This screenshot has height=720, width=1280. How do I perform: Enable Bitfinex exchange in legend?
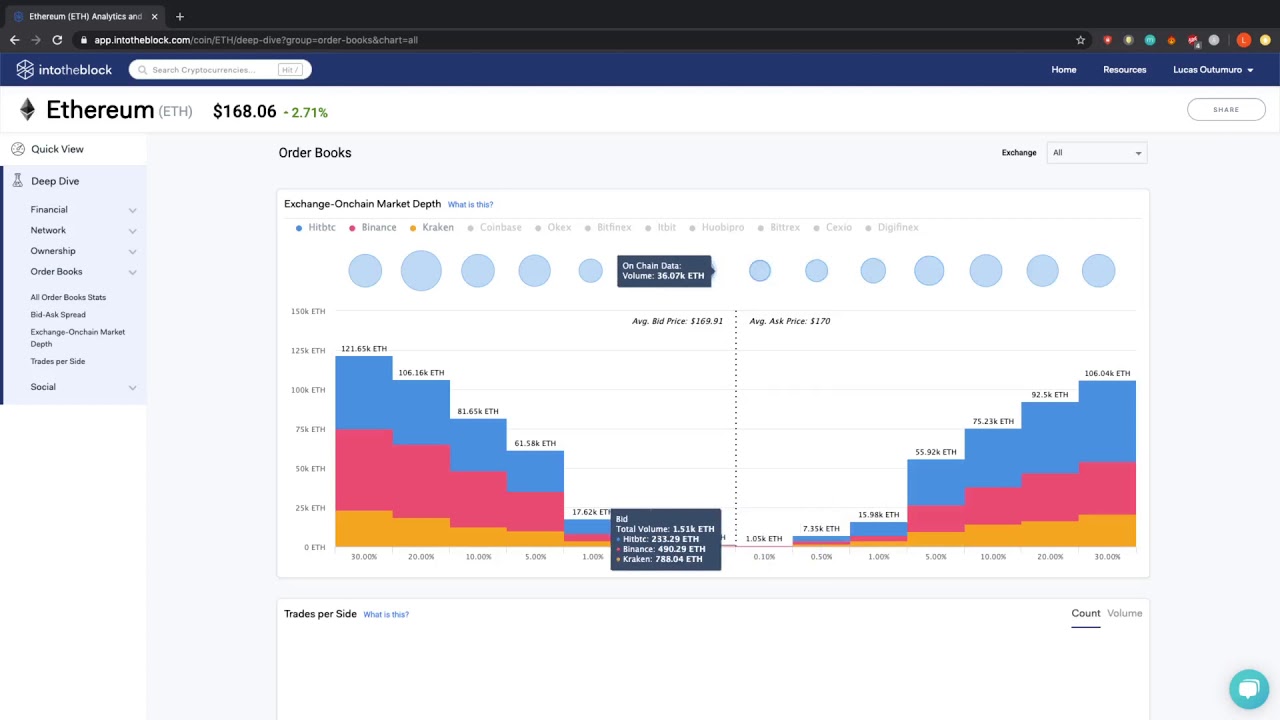click(x=608, y=227)
